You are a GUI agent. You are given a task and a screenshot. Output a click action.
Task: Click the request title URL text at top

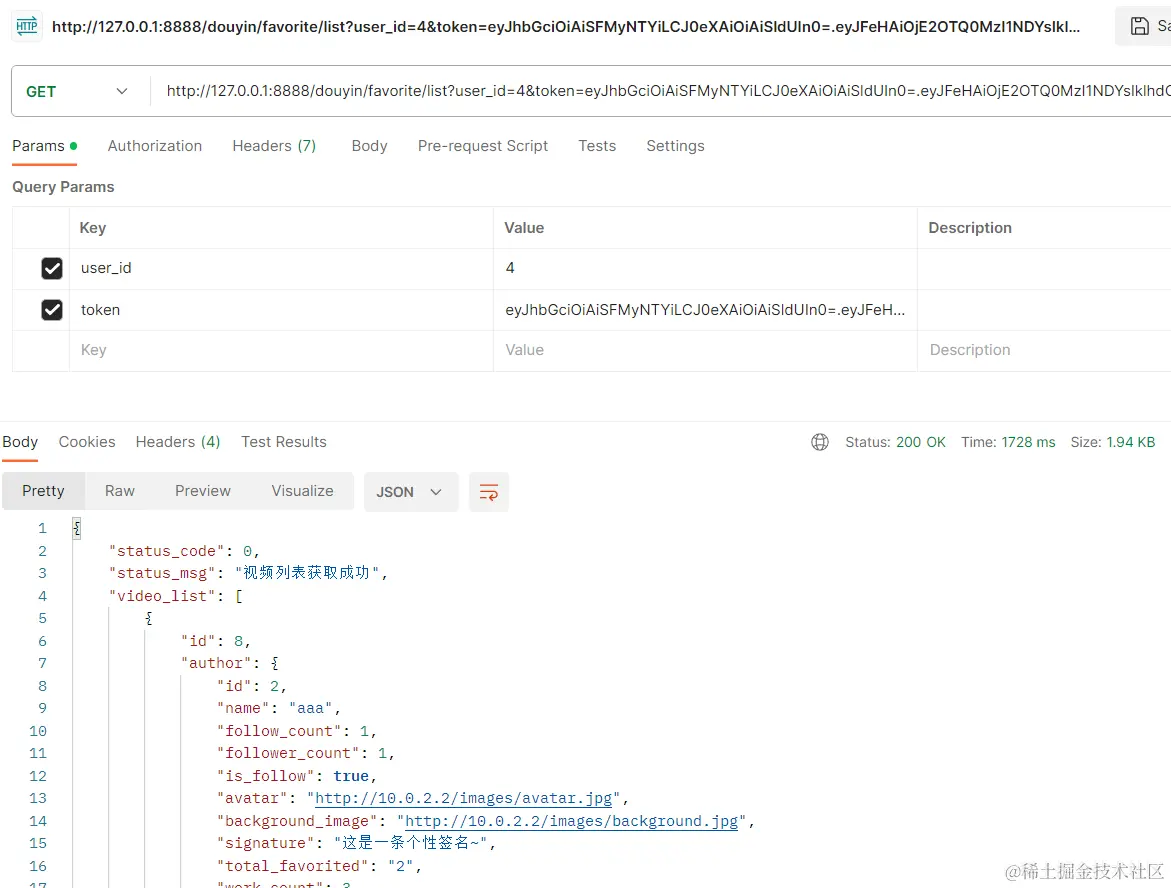(565, 27)
